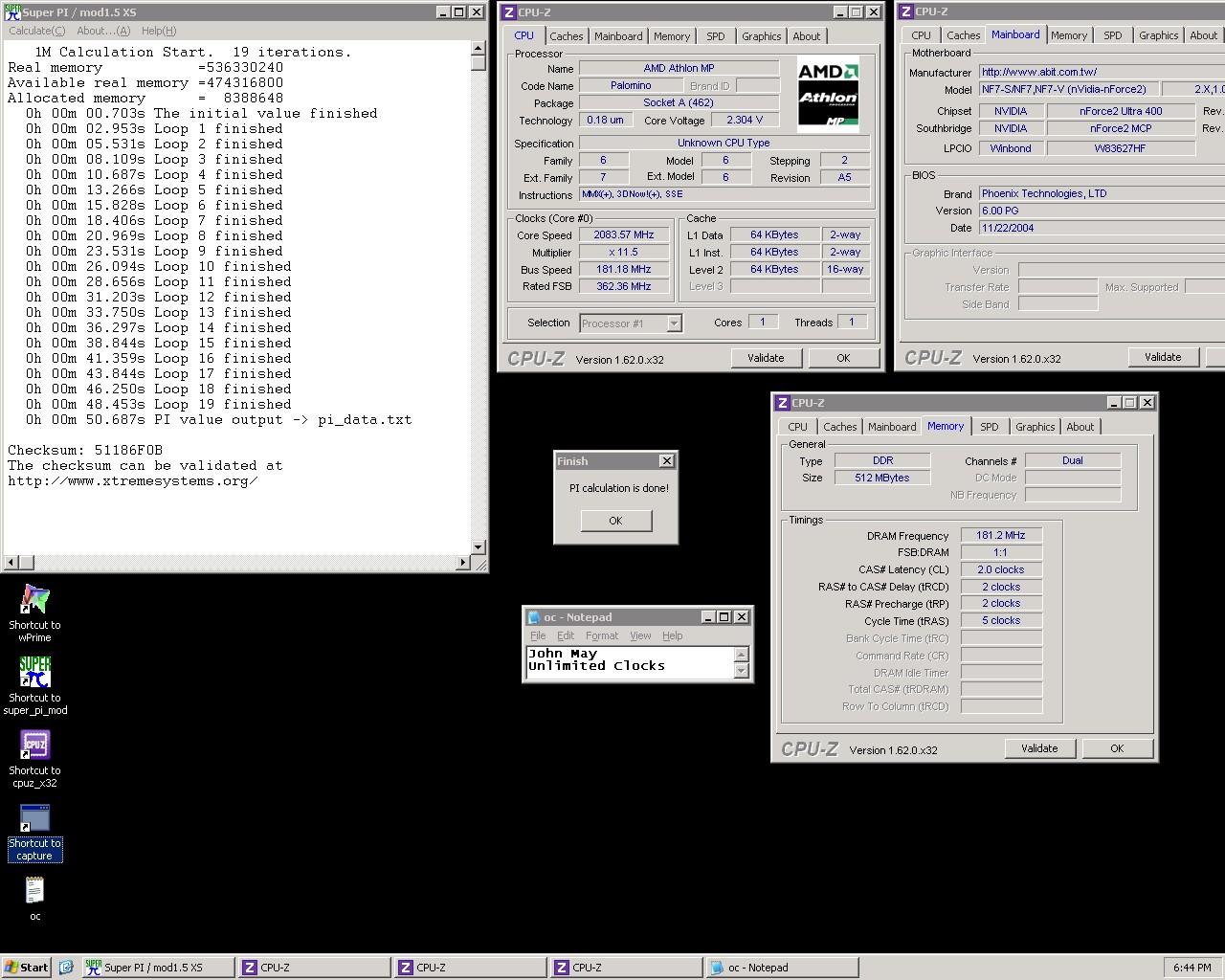The width and height of the screenshot is (1225, 980).
Task: Maximize the oc - Notepad window
Action: 724,617
